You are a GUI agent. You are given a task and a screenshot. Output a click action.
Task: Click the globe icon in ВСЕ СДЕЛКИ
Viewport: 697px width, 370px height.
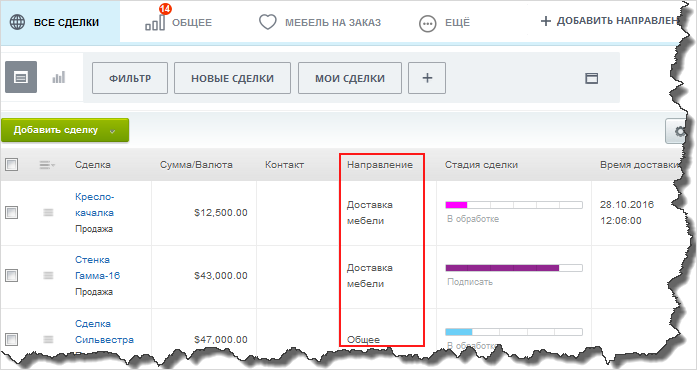pos(17,22)
